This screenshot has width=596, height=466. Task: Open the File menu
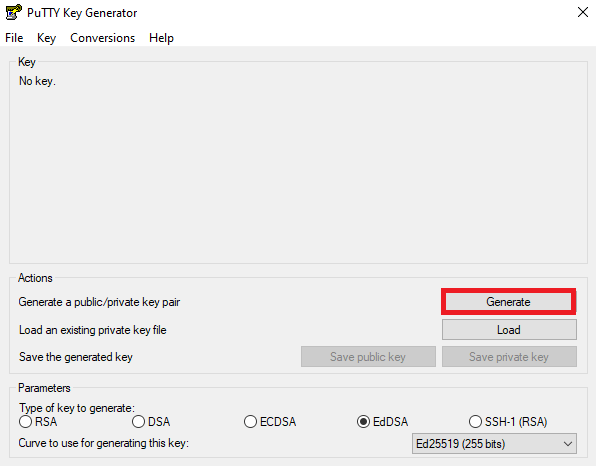[x=14, y=38]
